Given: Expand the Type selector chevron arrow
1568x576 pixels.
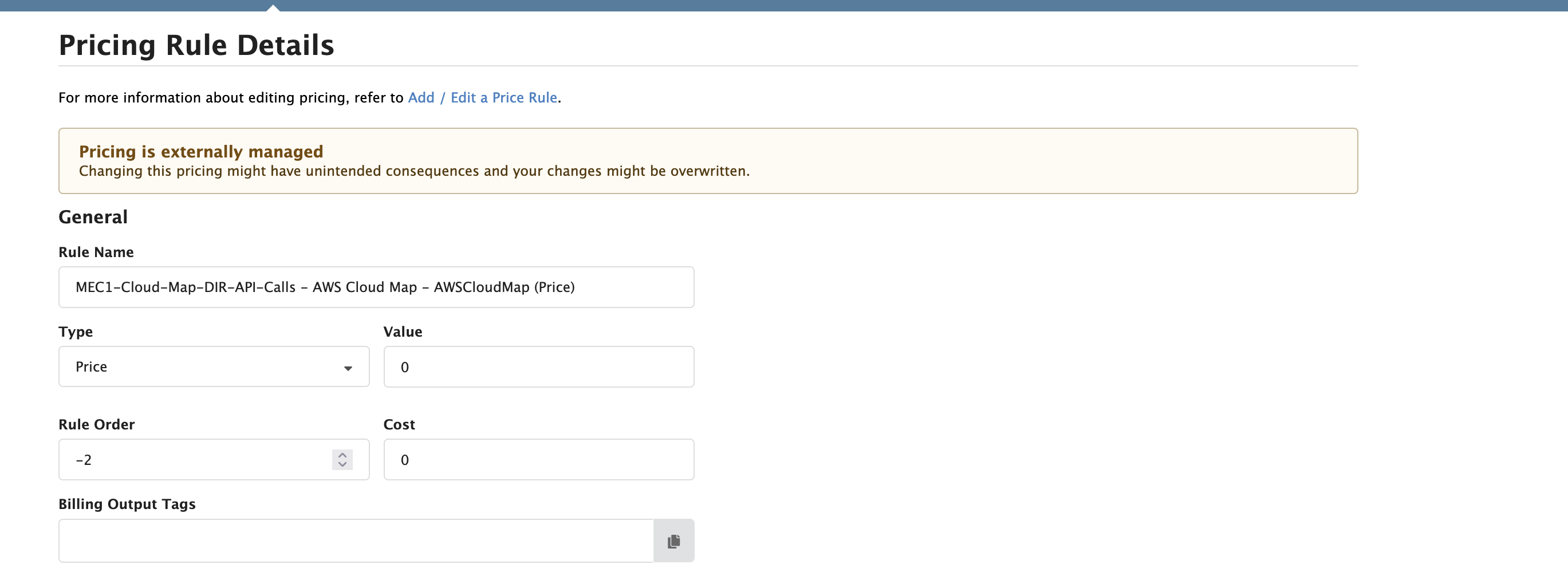Looking at the screenshot, I should (x=348, y=368).
